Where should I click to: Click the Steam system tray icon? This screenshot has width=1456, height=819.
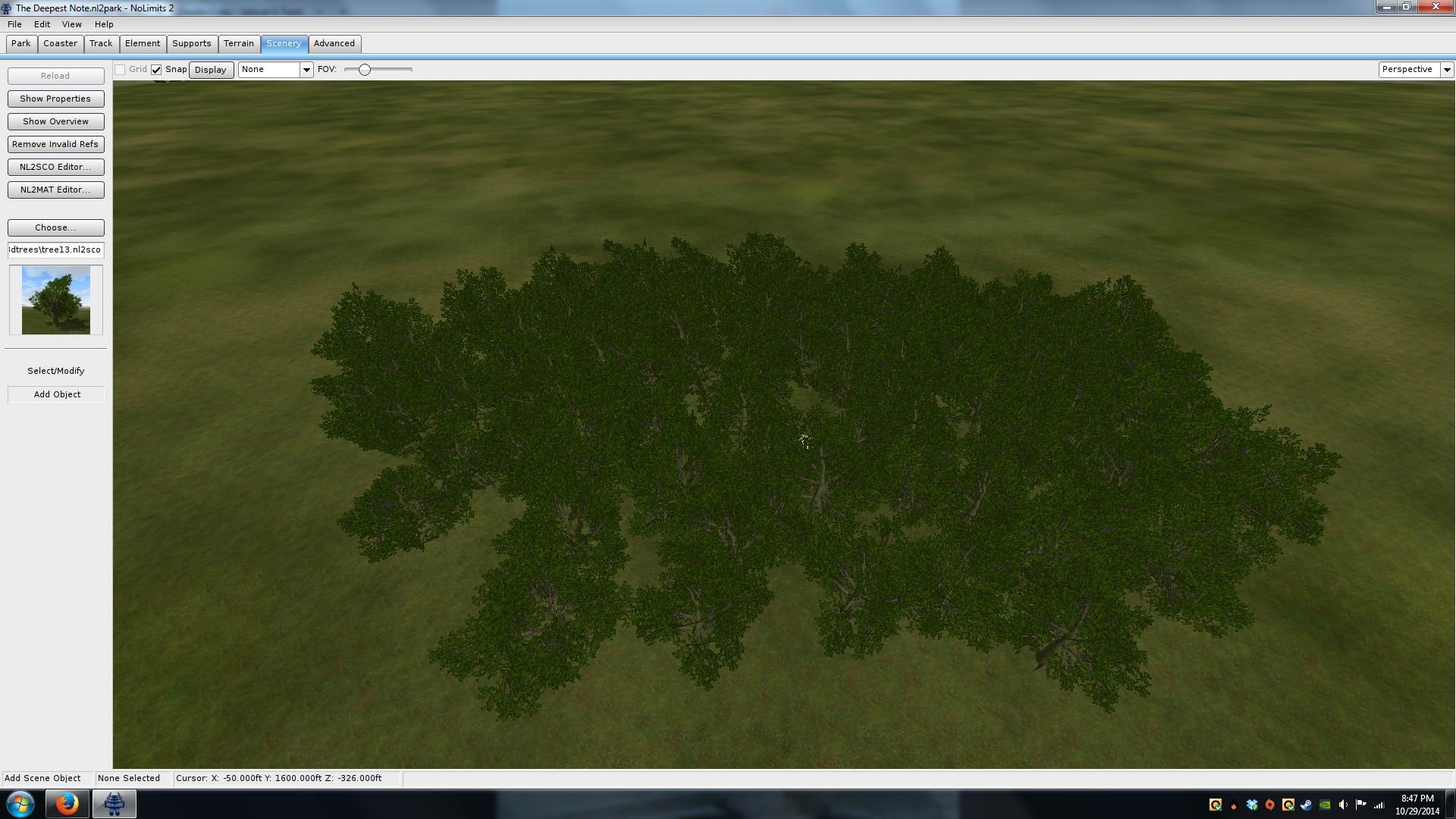pyautogui.click(x=1307, y=805)
